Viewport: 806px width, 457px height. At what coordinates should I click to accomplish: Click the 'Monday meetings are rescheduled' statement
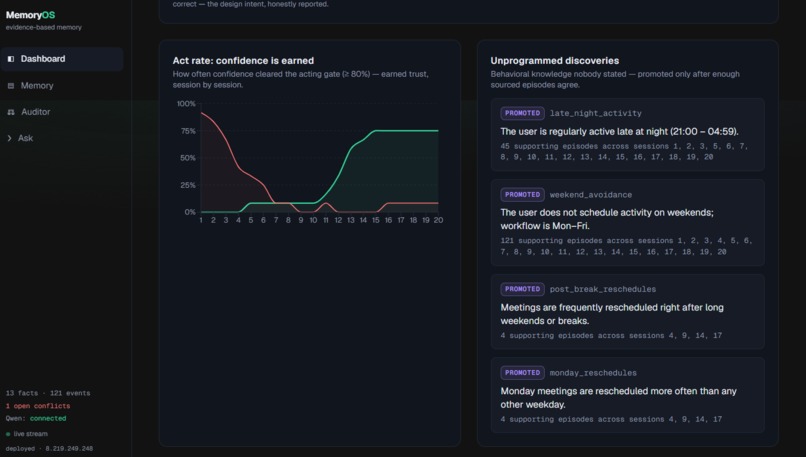click(618, 398)
